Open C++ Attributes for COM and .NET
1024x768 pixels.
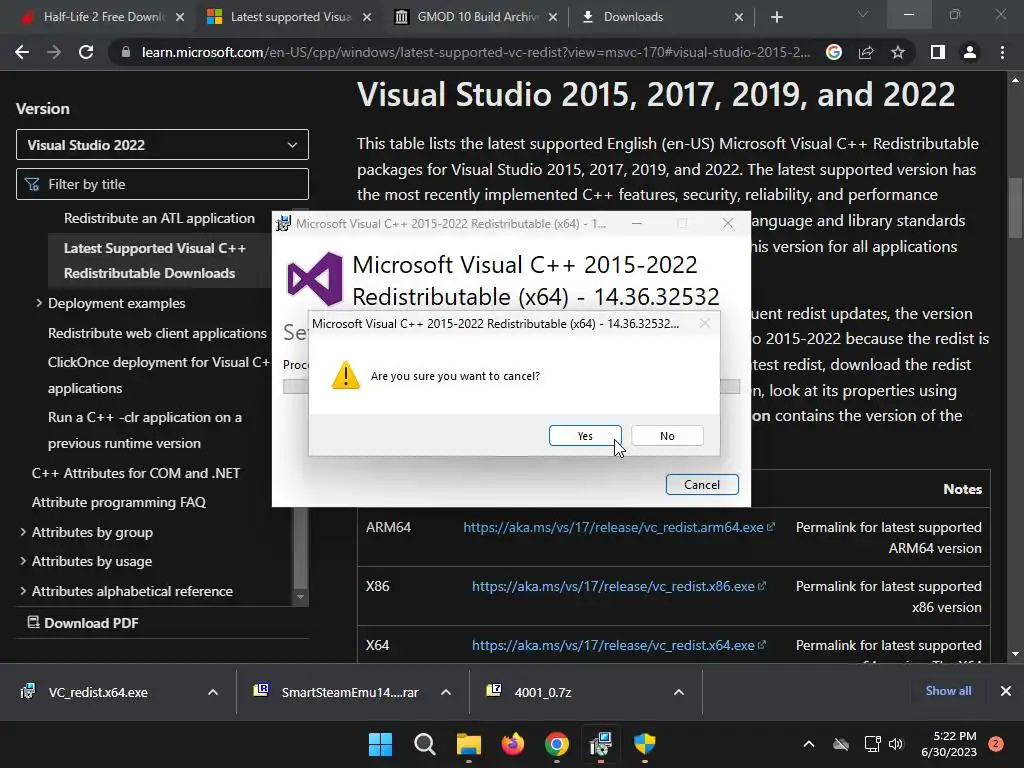click(136, 473)
